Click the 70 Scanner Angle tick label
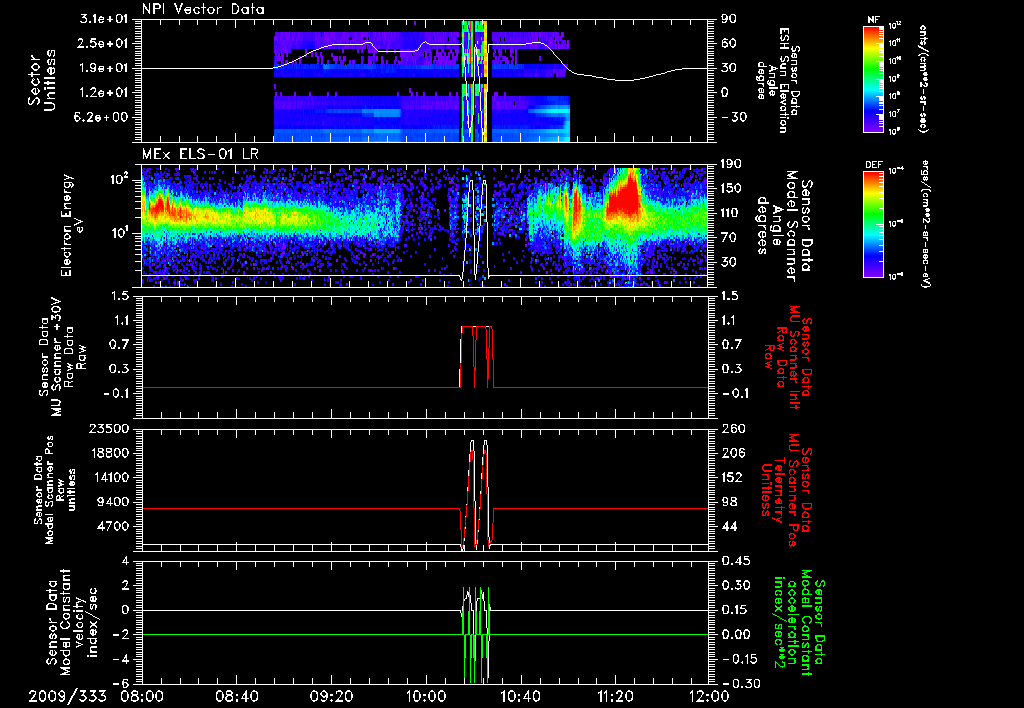Screen dimensions: 1024x708 click(728, 238)
